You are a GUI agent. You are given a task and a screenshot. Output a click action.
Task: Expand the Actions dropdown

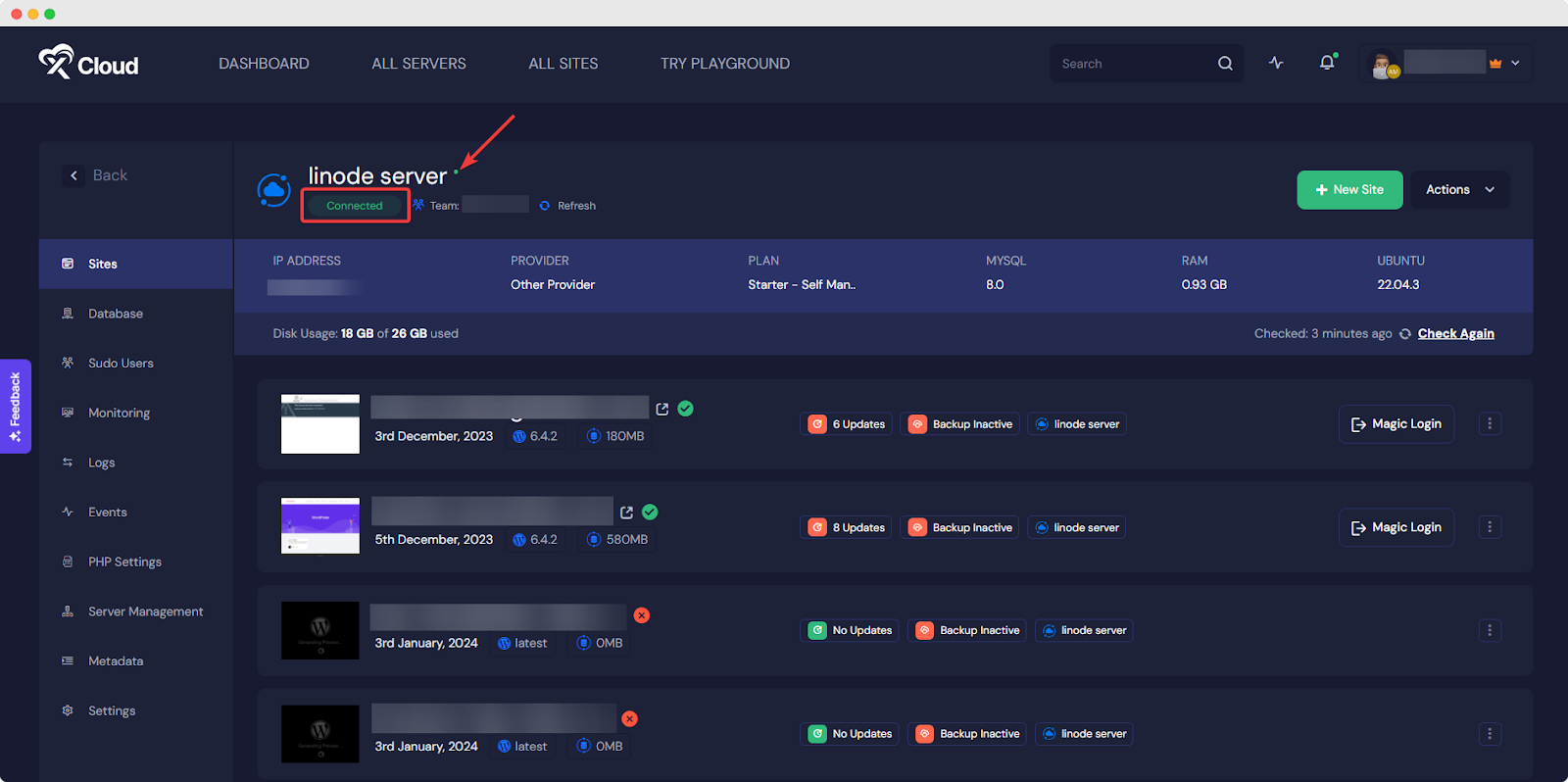(x=1459, y=190)
